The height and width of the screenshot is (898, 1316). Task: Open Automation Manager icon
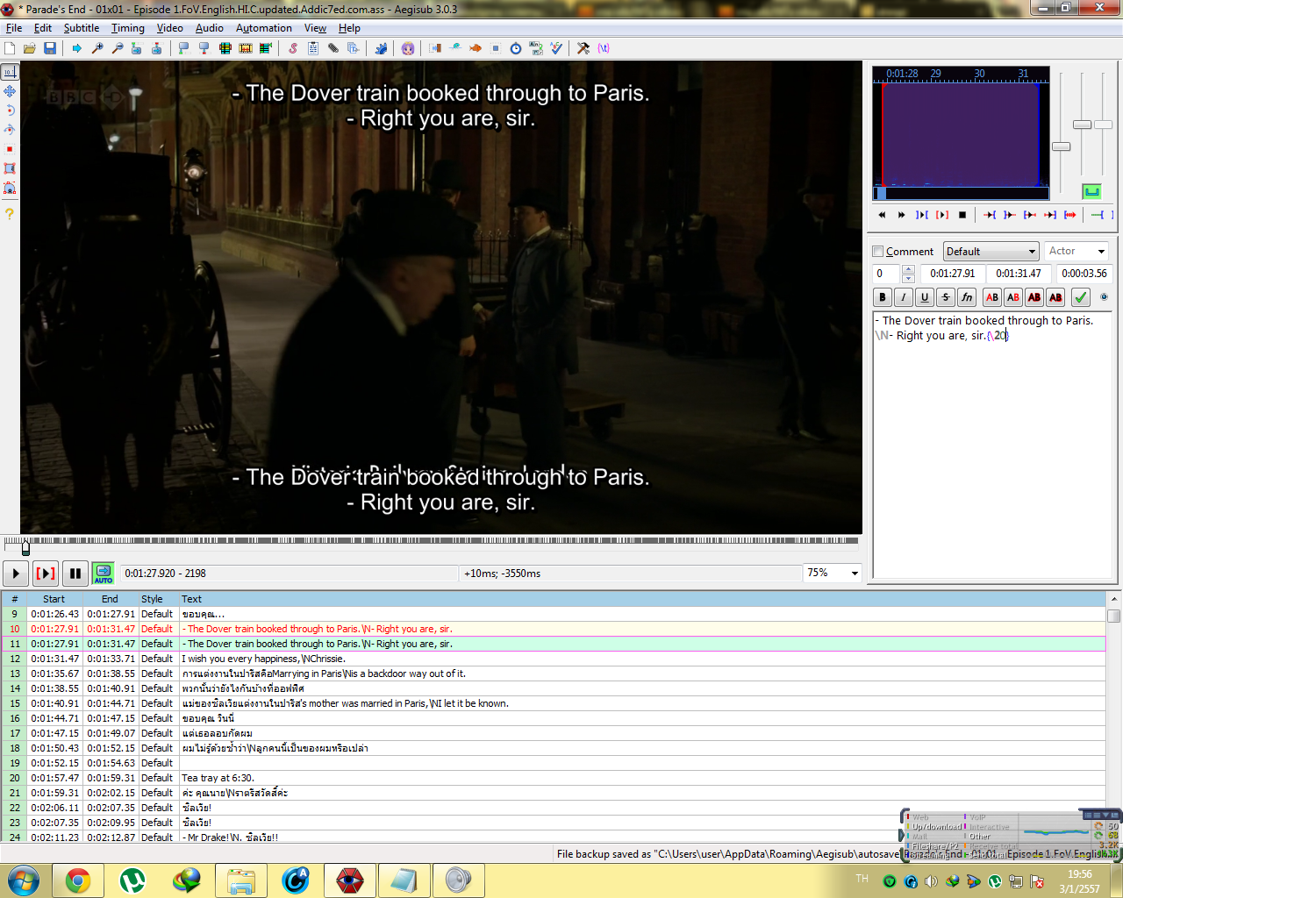pos(381,48)
